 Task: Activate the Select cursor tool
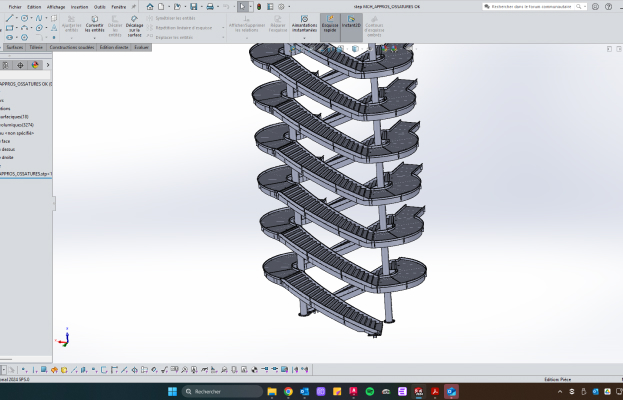[x=242, y=6]
